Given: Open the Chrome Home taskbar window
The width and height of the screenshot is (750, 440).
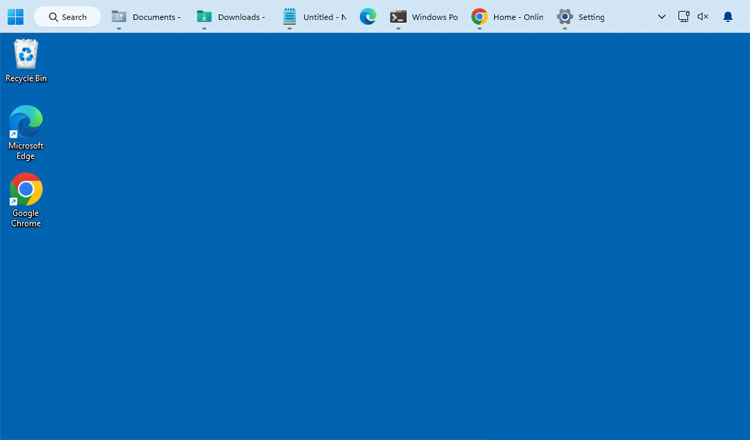Looking at the screenshot, I should (x=507, y=17).
